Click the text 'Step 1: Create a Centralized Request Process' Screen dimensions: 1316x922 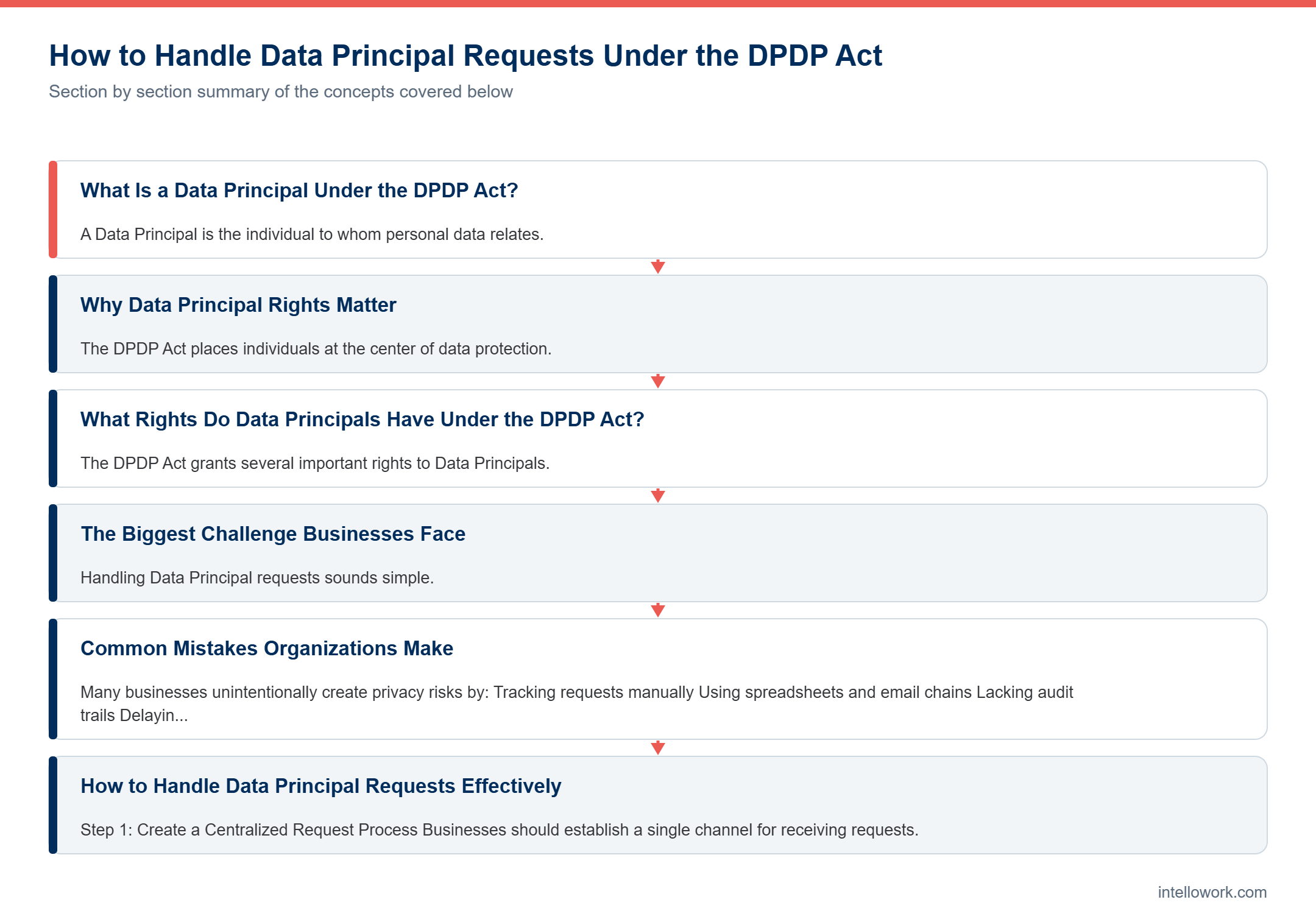coord(249,830)
